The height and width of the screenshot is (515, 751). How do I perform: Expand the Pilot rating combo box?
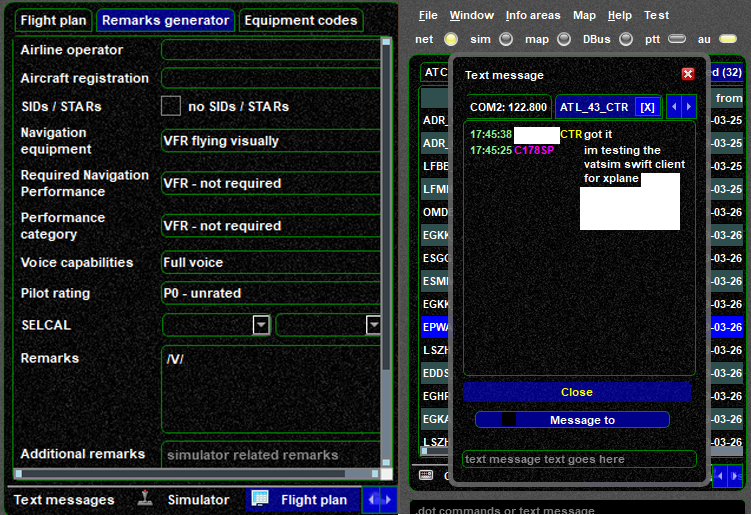coord(270,294)
